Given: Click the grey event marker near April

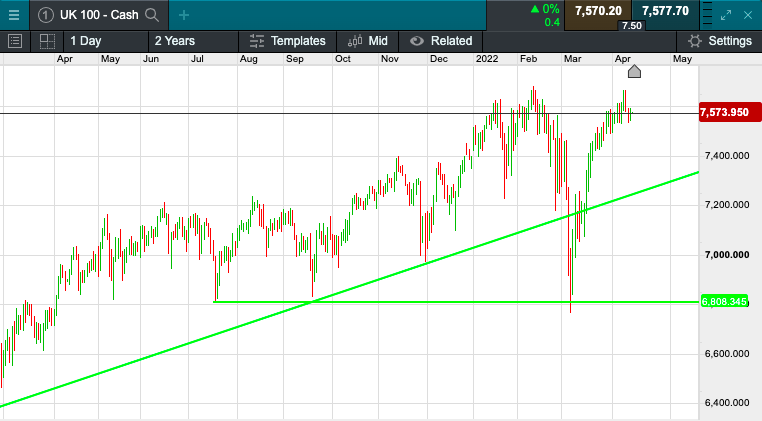Looking at the screenshot, I should tap(634, 71).
